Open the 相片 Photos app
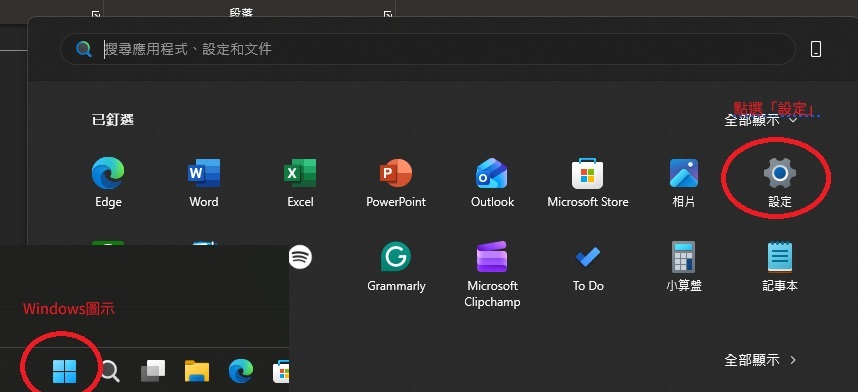The width and height of the screenshot is (858, 392). (683, 182)
